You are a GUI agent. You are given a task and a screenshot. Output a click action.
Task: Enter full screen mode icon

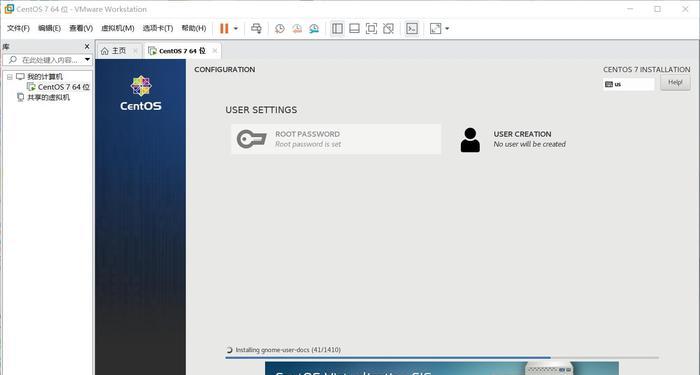pos(371,29)
